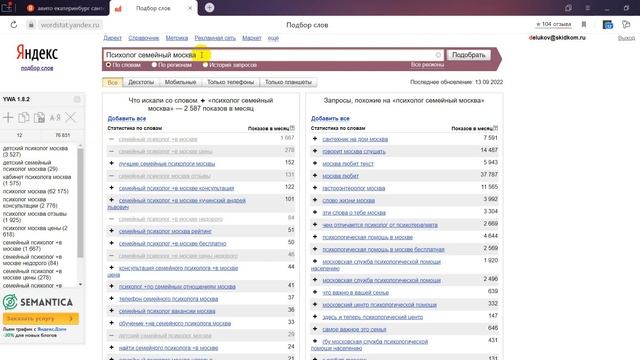The height and width of the screenshot is (360, 640).
Task: Click plus next to 'слово жизни москва'
Action: tap(315, 200)
